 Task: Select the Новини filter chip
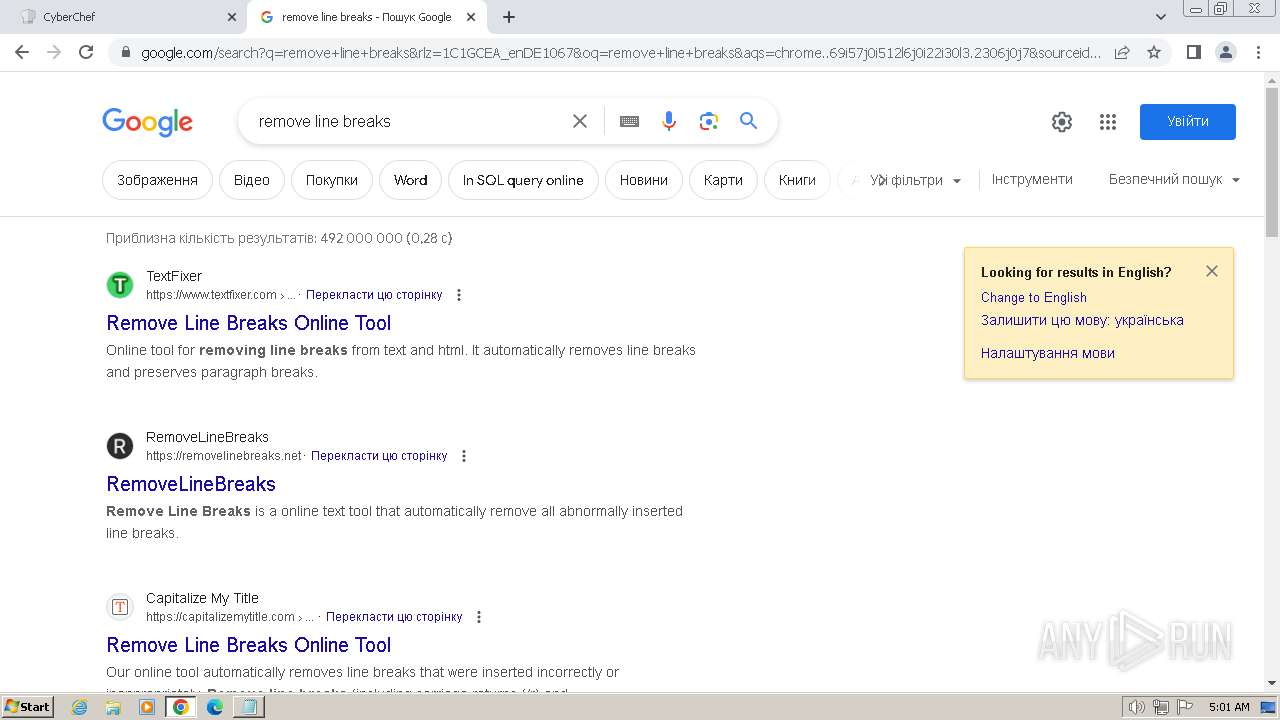point(644,180)
